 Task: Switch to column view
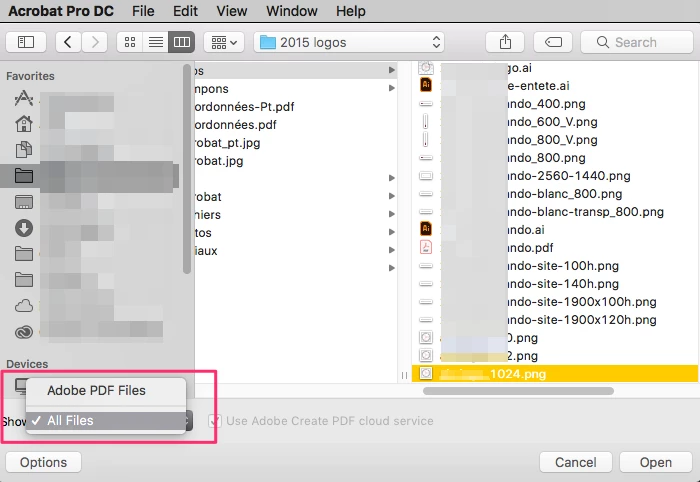point(182,42)
